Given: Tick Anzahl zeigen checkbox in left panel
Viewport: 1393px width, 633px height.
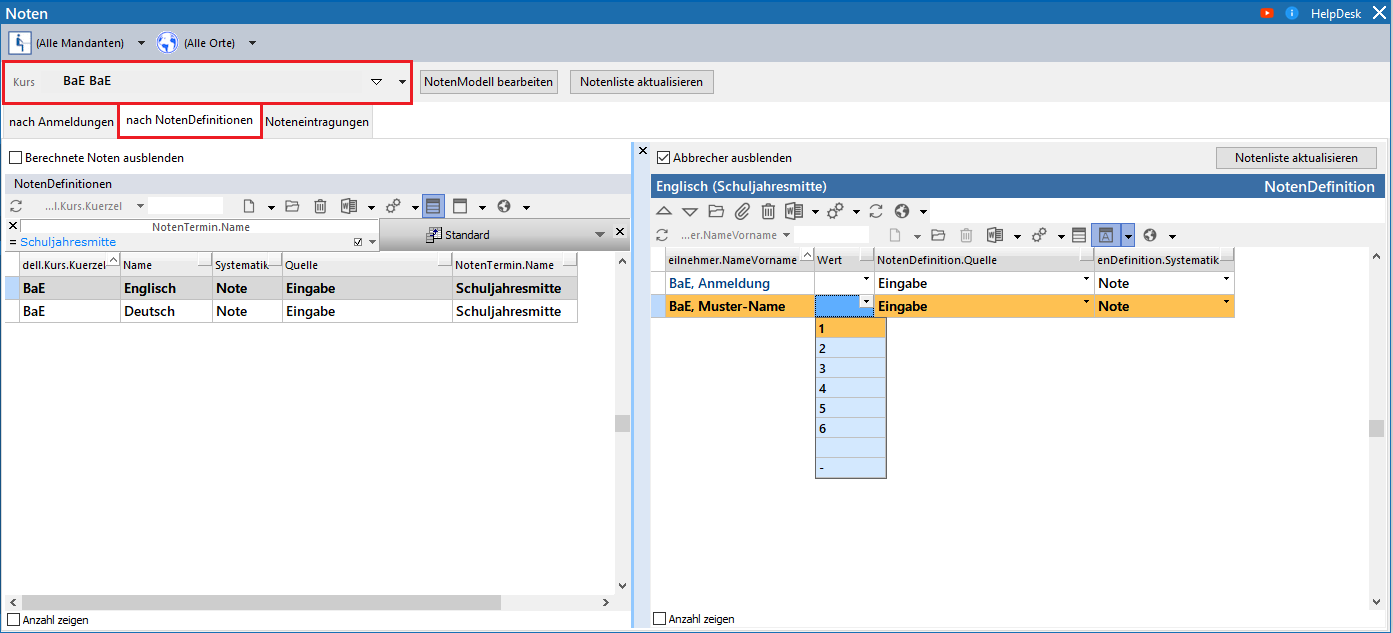Looking at the screenshot, I should click(x=13, y=620).
